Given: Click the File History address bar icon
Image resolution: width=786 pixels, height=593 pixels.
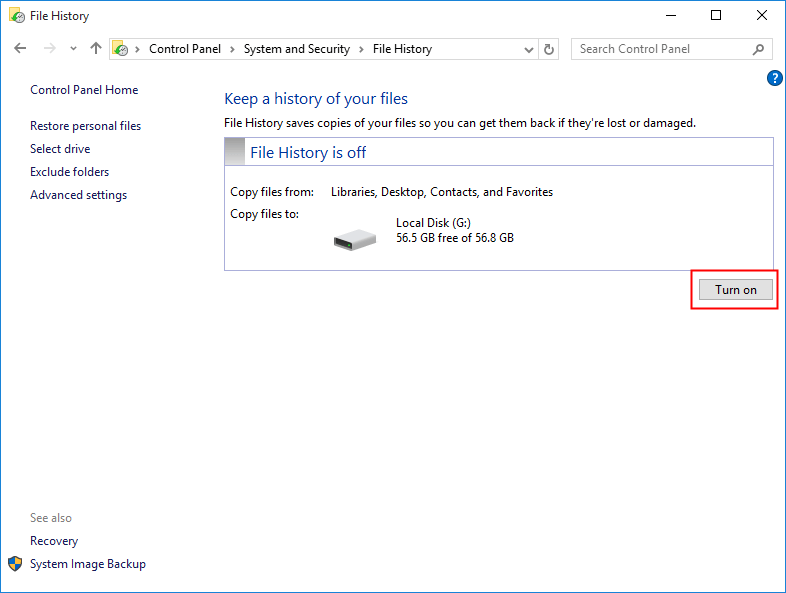Looking at the screenshot, I should point(121,49).
